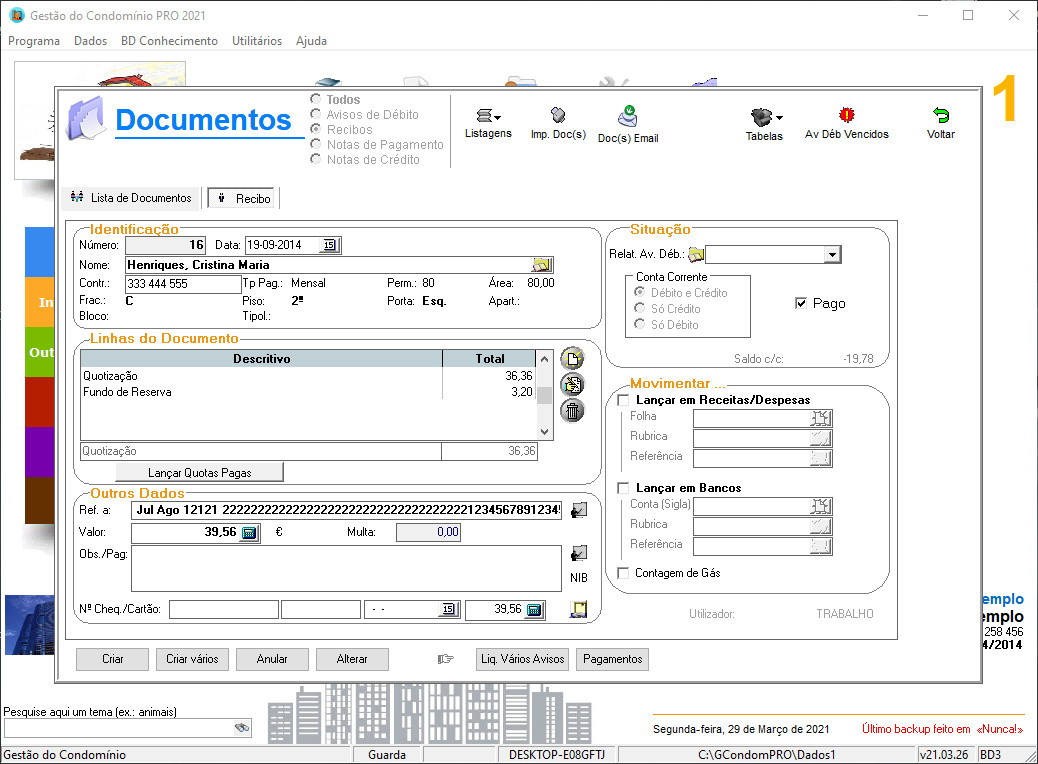1038x764 pixels.
Task: Click the pointing hand icon near Alterar
Action: tap(446, 659)
